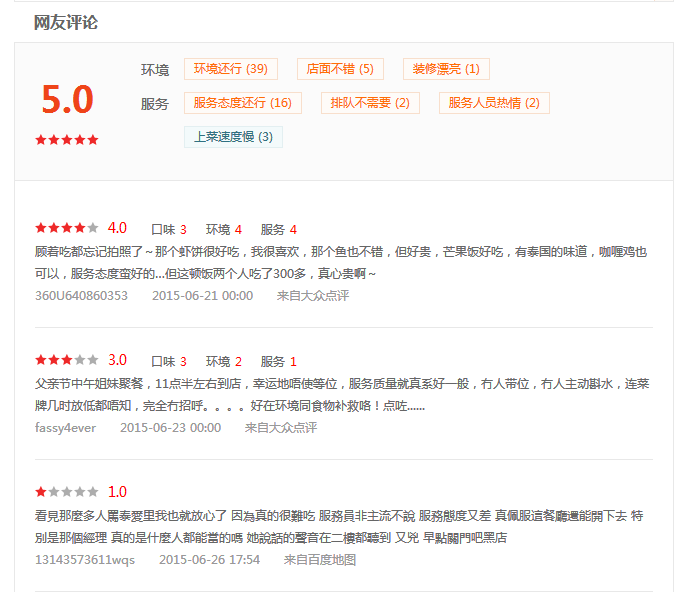Click 服务 1 in the fassy4ever review
Screen dimensions: 689x592
tap(279, 361)
